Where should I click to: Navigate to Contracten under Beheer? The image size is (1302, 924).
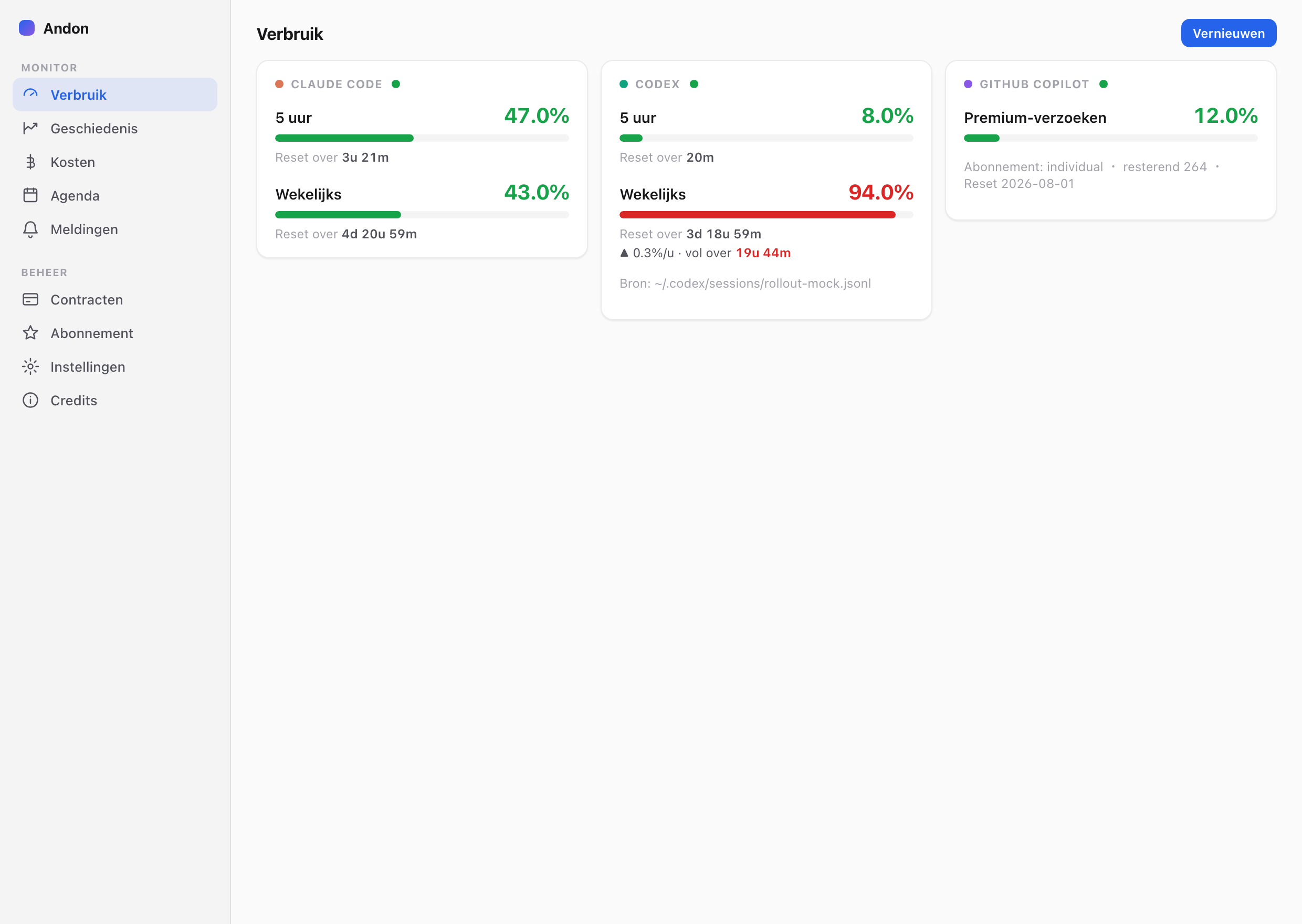tap(115, 299)
